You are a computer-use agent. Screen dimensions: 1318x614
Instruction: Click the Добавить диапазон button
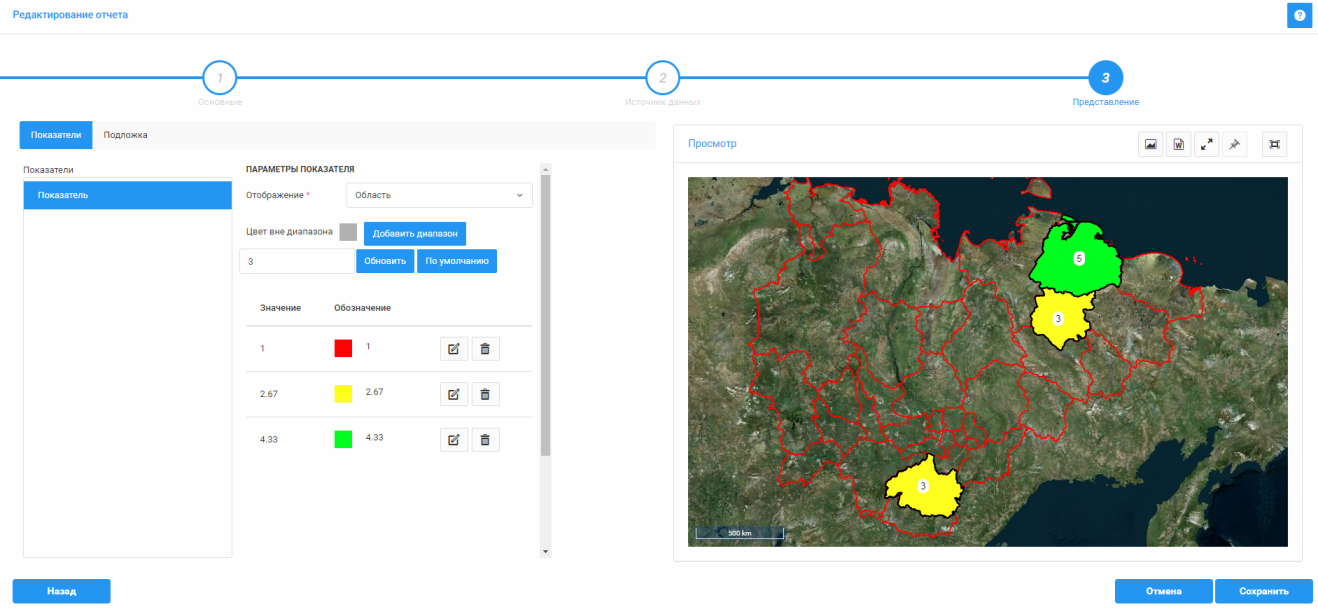tap(414, 233)
